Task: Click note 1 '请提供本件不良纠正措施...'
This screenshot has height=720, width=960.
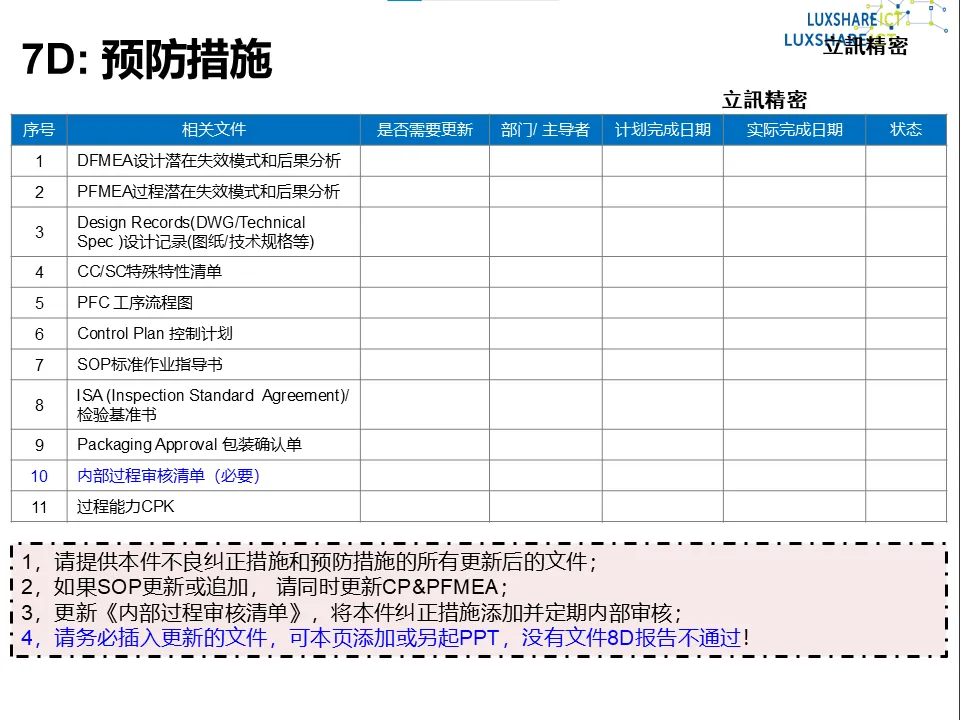Action: point(309,561)
